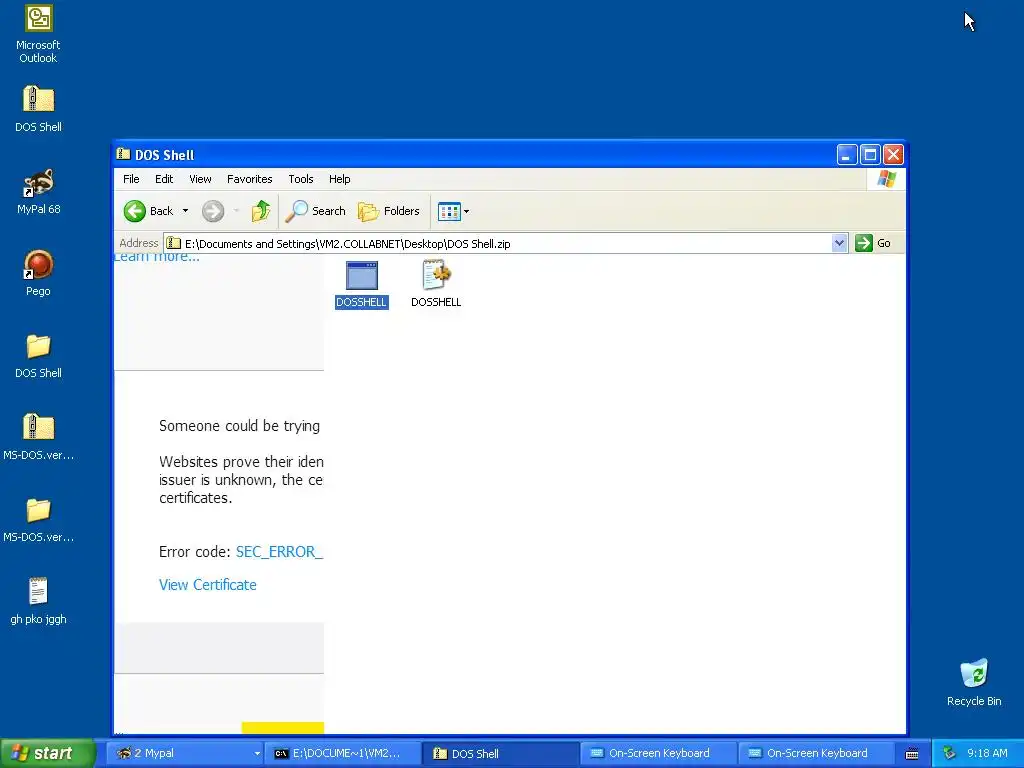Select MS-DOS.ver plain folder on desktop
1024x768 pixels.
click(38, 520)
